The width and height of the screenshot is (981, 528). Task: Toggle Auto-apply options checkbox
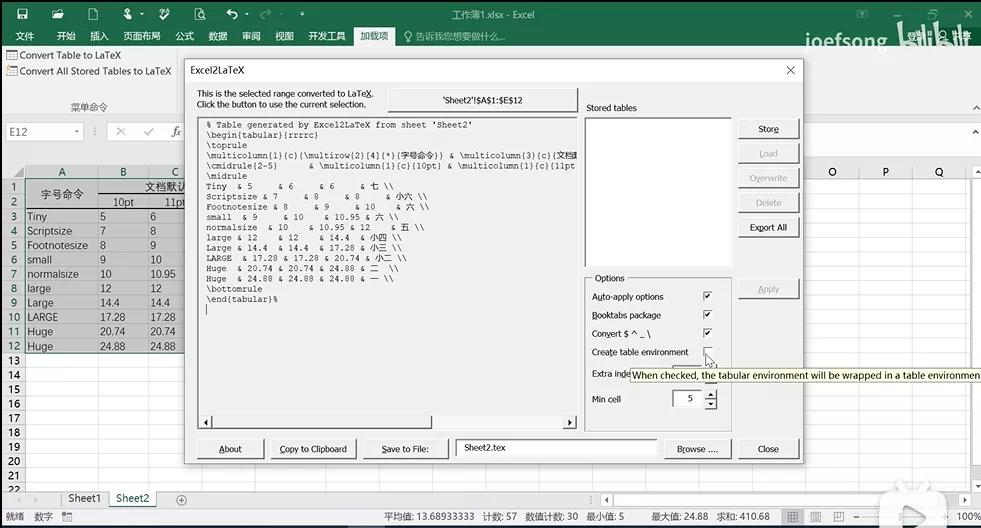[x=708, y=296]
